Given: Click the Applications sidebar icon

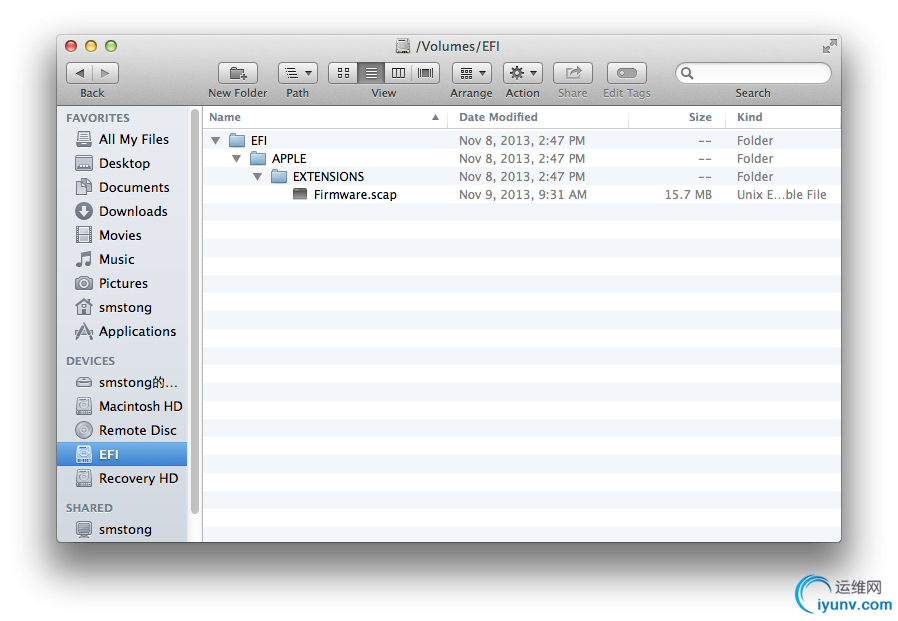Looking at the screenshot, I should point(84,331).
